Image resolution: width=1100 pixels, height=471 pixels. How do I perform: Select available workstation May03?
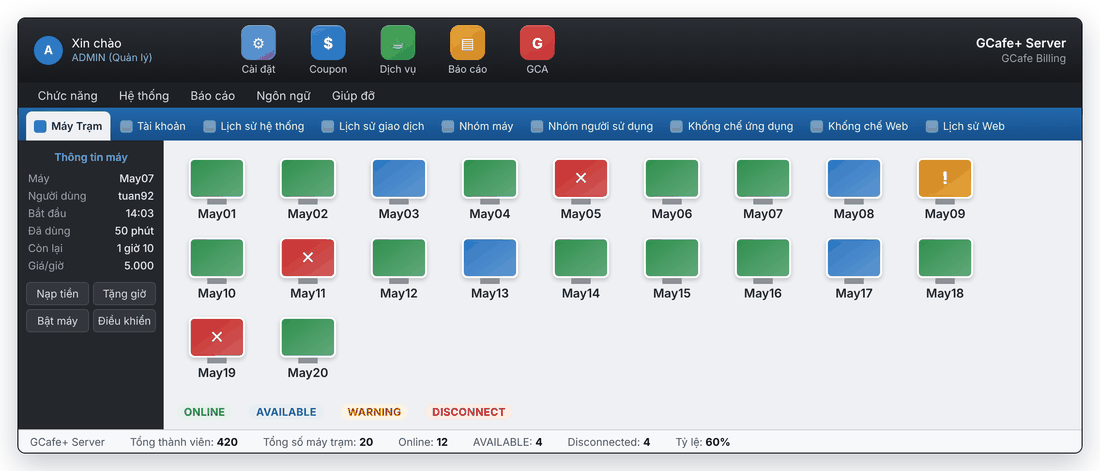click(x=398, y=189)
